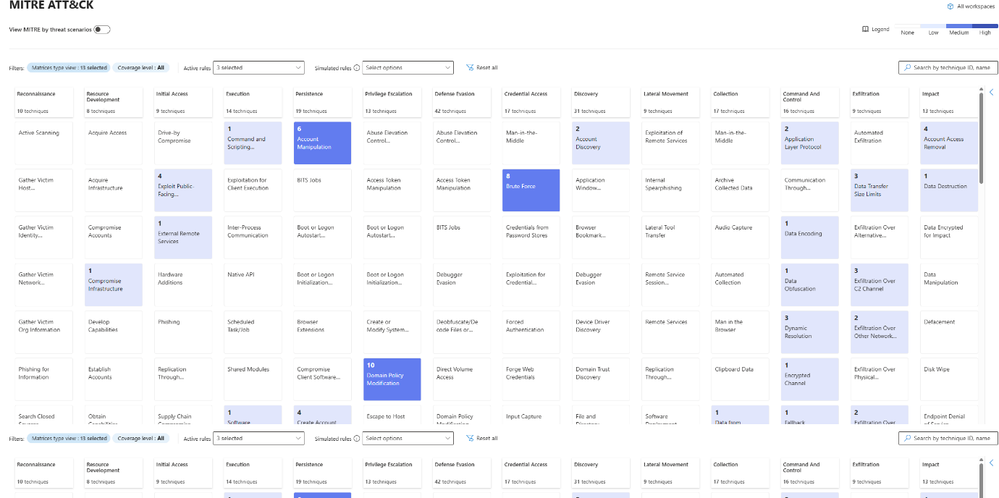Screen dimensions: 999x498
Task: Click the info icon beside upper Simulated rules
Action: [x=357, y=68]
